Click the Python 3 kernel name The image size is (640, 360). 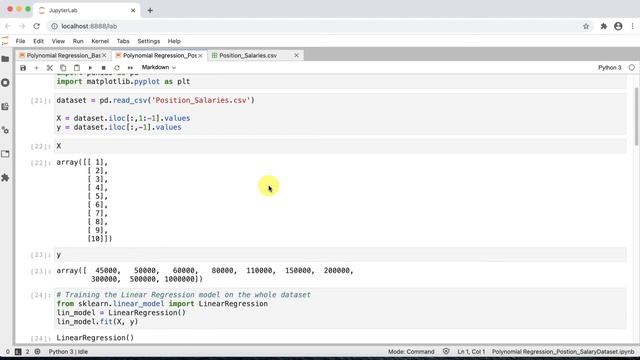point(609,68)
